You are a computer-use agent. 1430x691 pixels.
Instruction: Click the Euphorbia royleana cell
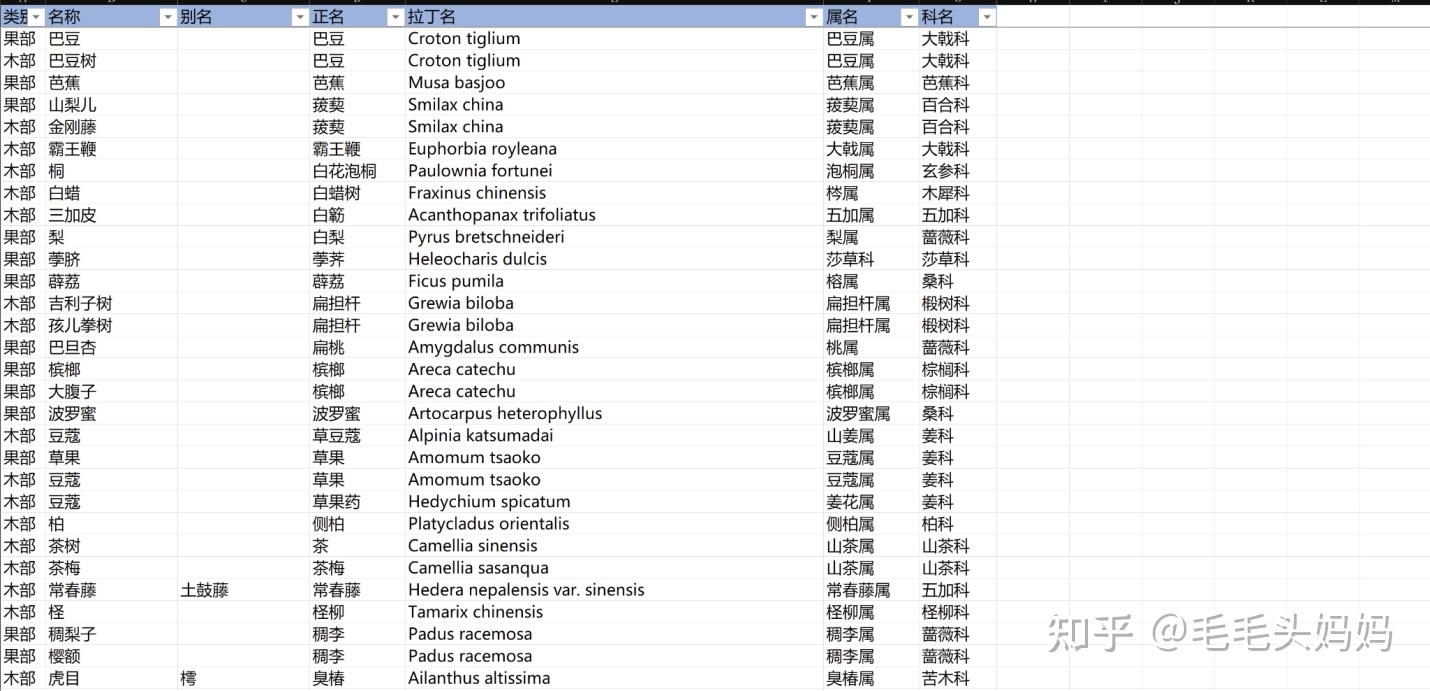pos(614,149)
